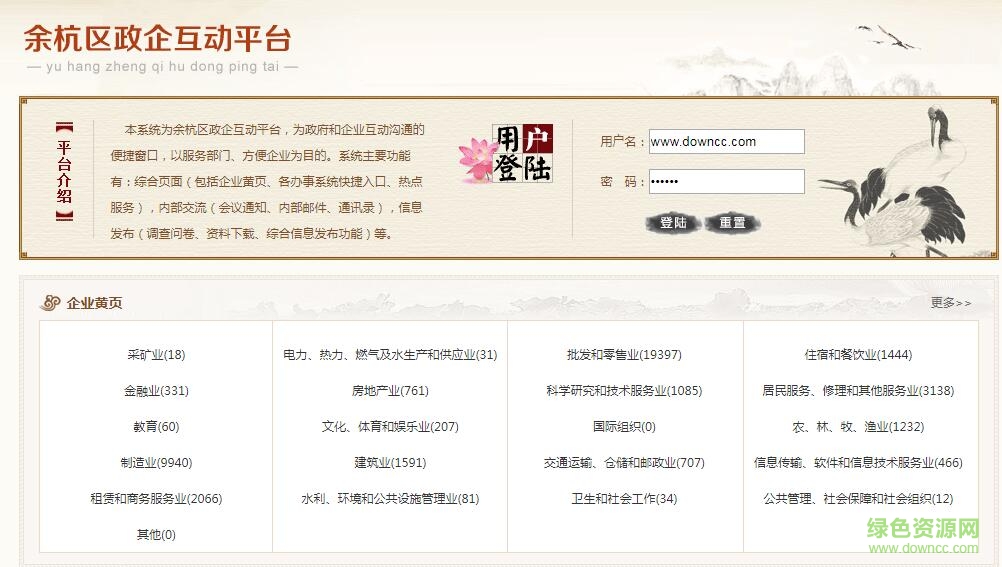Viewport: 1002px width, 567px height.
Task: Open the 更多>> link in 企业黄页
Action: 951,303
